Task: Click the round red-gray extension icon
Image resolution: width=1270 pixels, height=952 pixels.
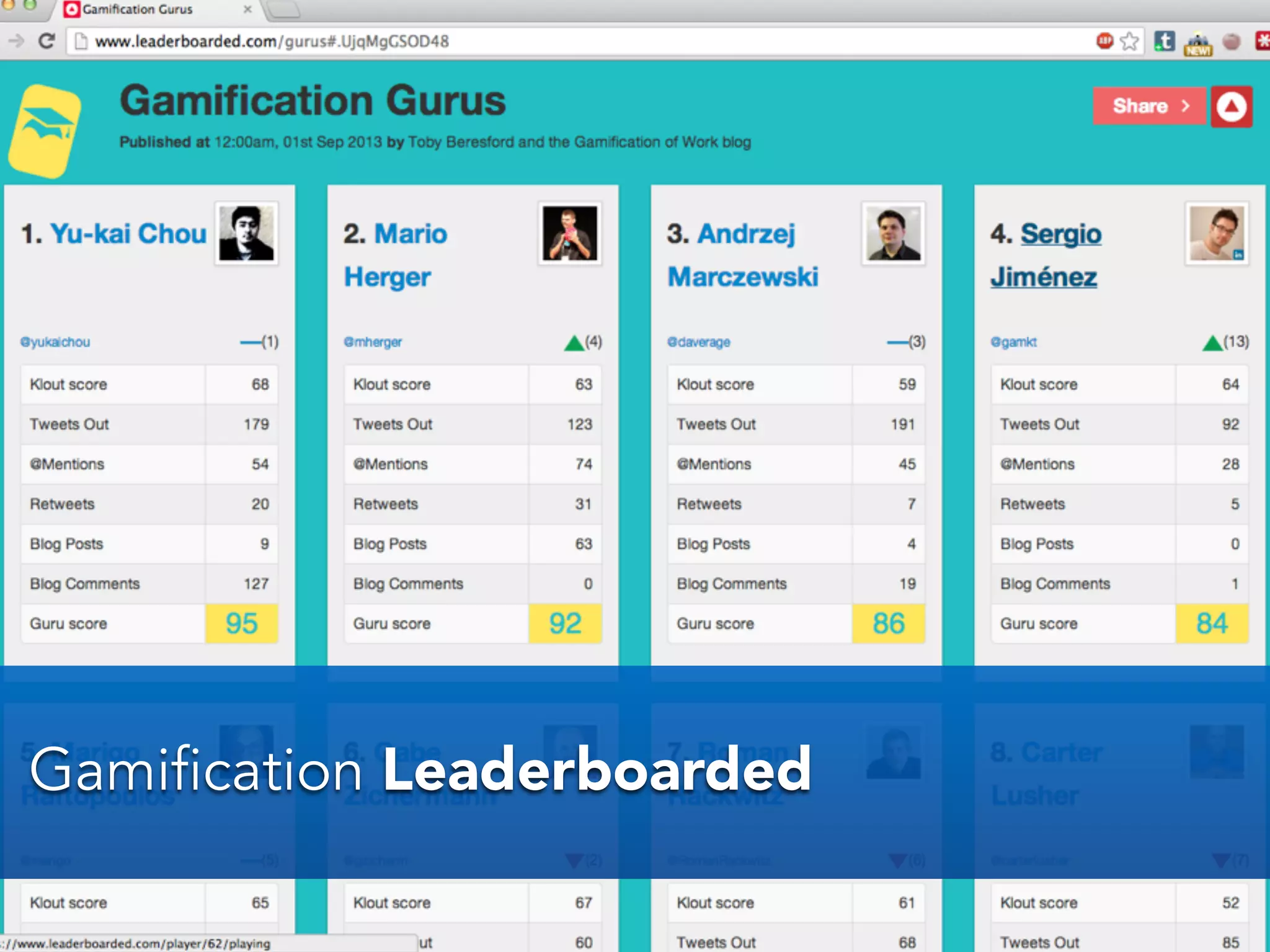Action: [x=1231, y=42]
